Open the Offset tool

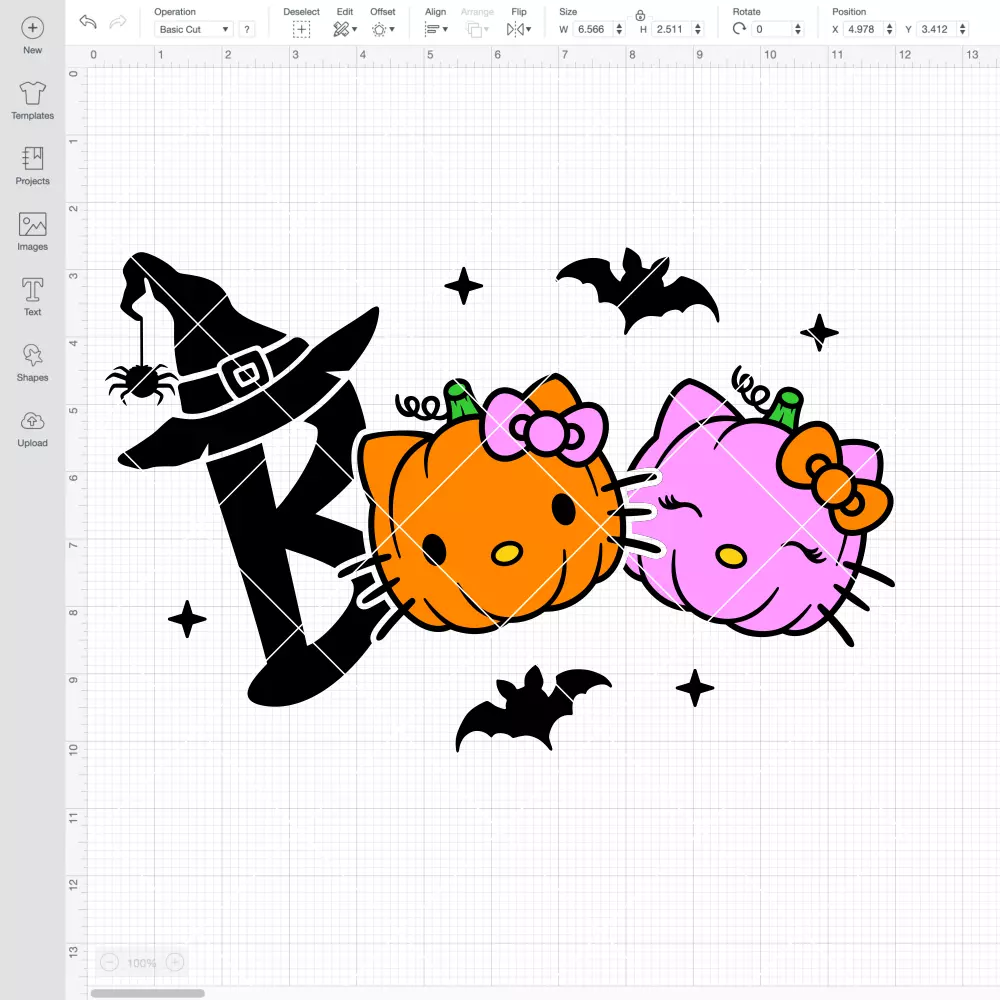click(x=383, y=29)
